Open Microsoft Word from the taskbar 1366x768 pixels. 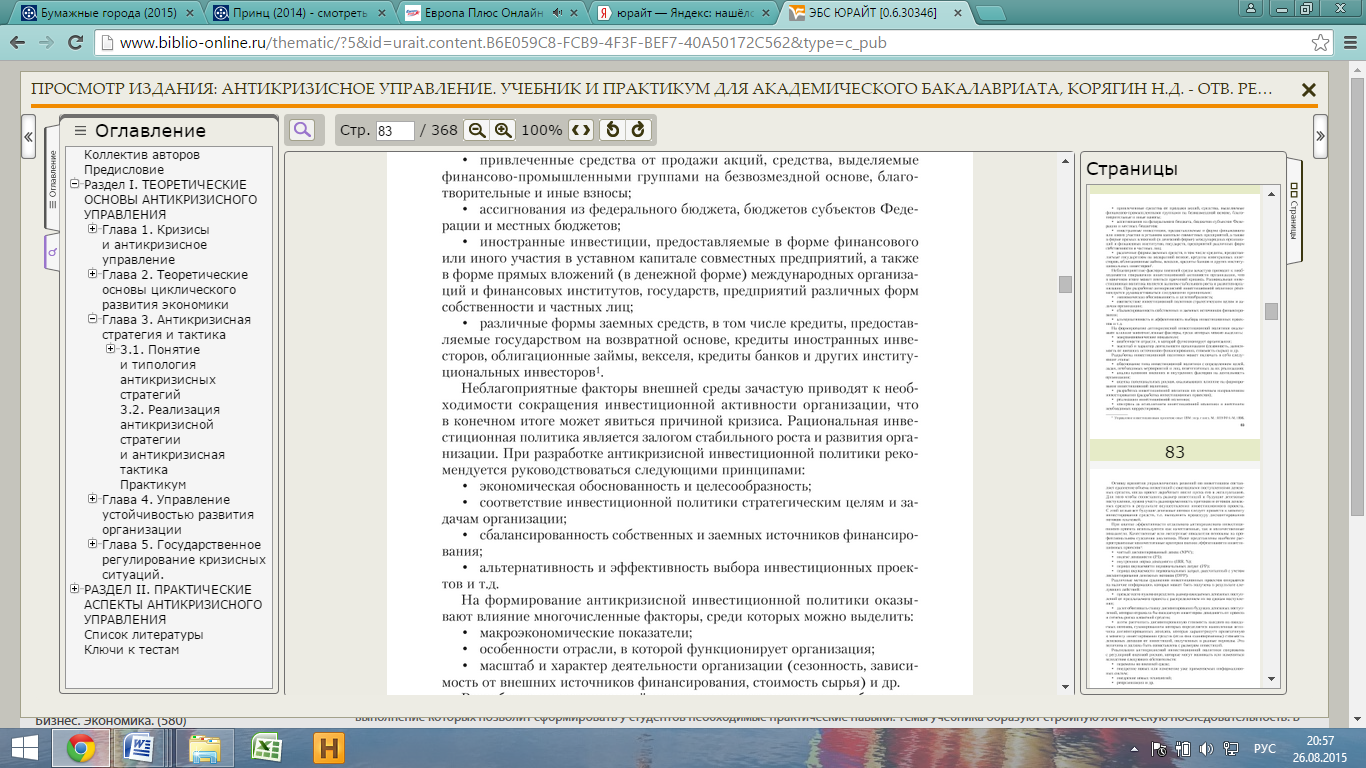click(137, 748)
